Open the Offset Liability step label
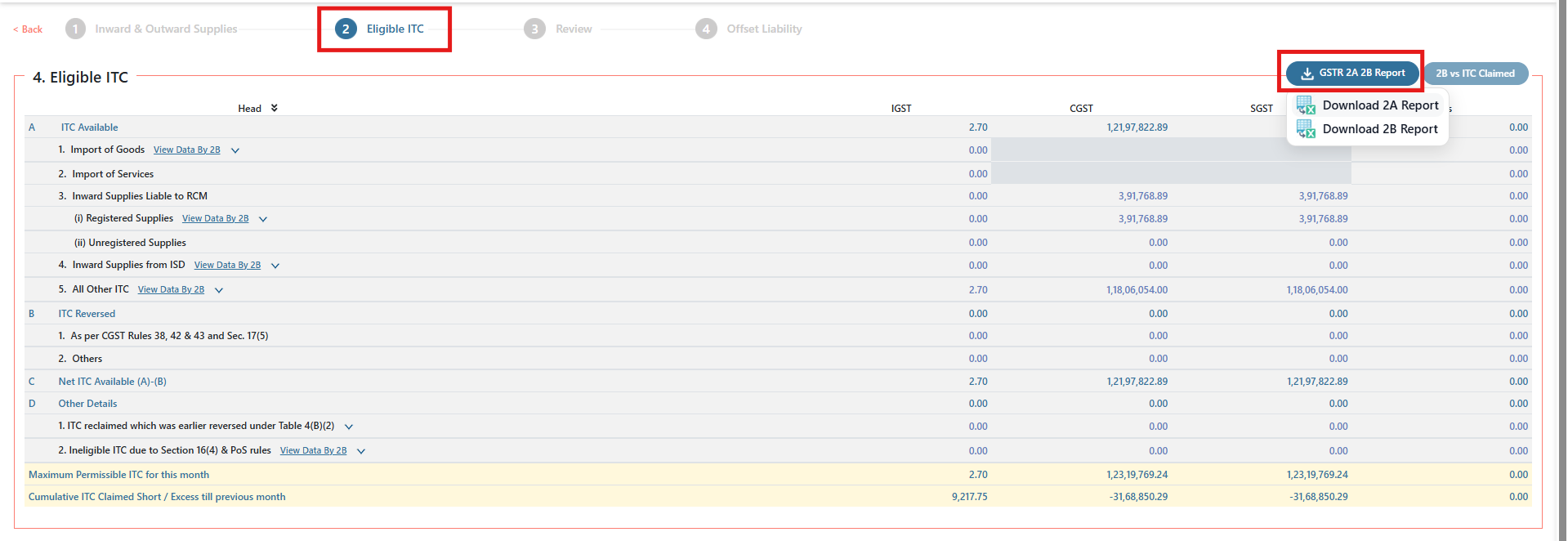This screenshot has width=1568, height=541. (764, 29)
